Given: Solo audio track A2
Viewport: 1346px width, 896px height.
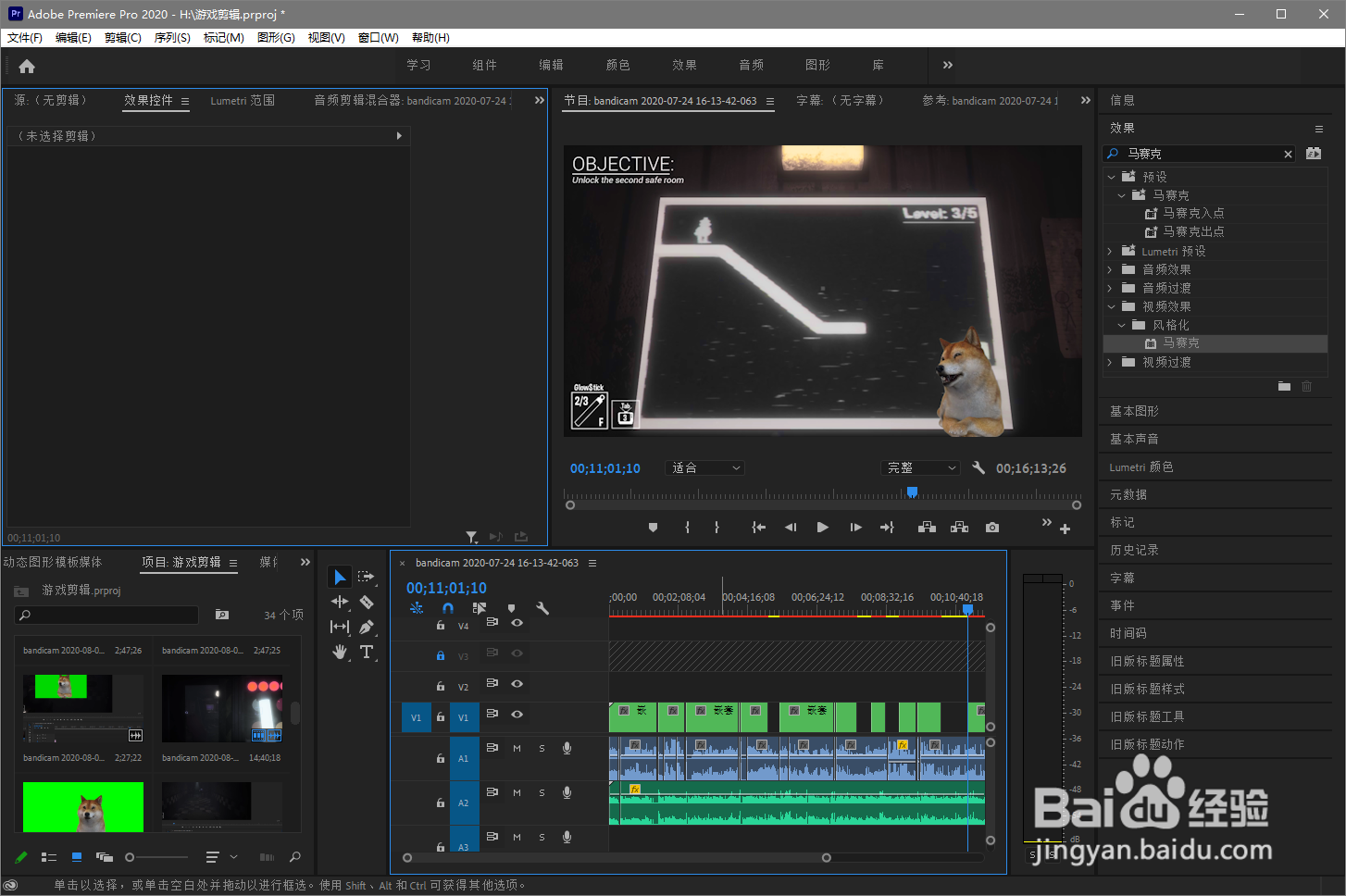Looking at the screenshot, I should pos(542,792).
